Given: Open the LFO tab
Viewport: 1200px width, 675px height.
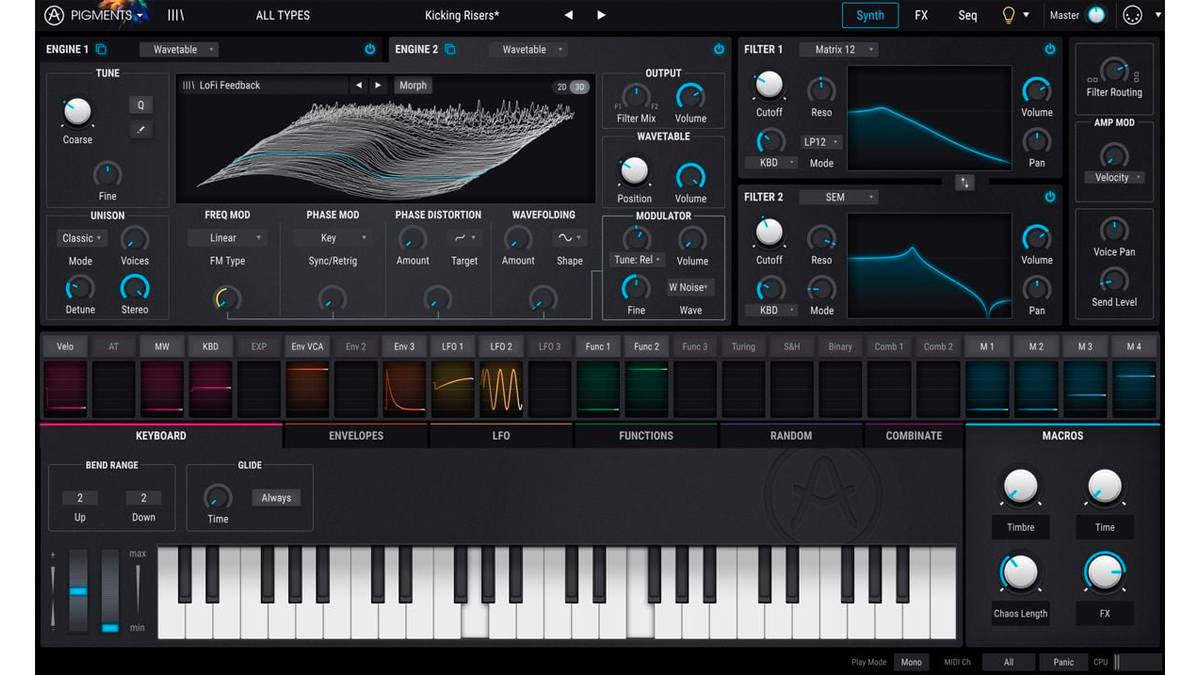Looking at the screenshot, I should [x=501, y=436].
